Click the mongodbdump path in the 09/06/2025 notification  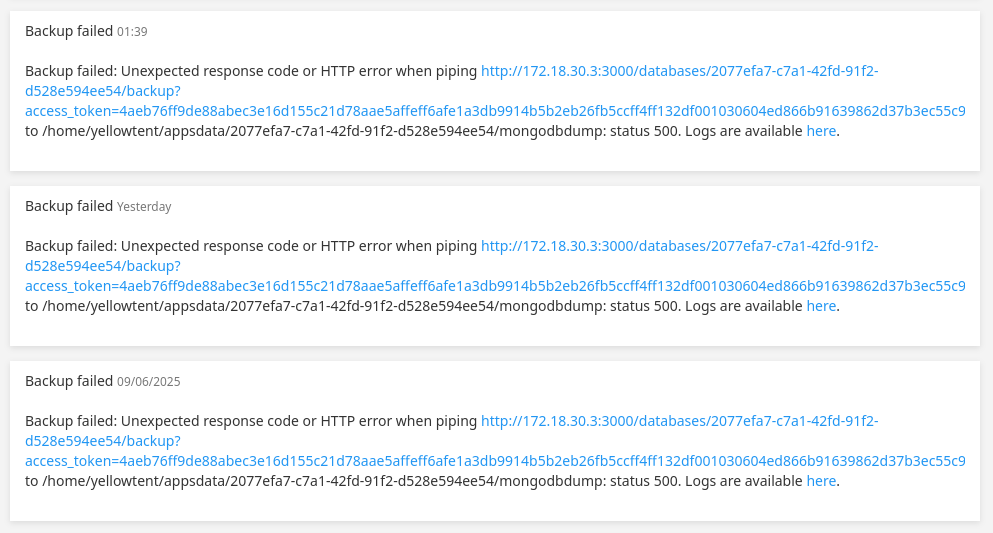point(323,481)
